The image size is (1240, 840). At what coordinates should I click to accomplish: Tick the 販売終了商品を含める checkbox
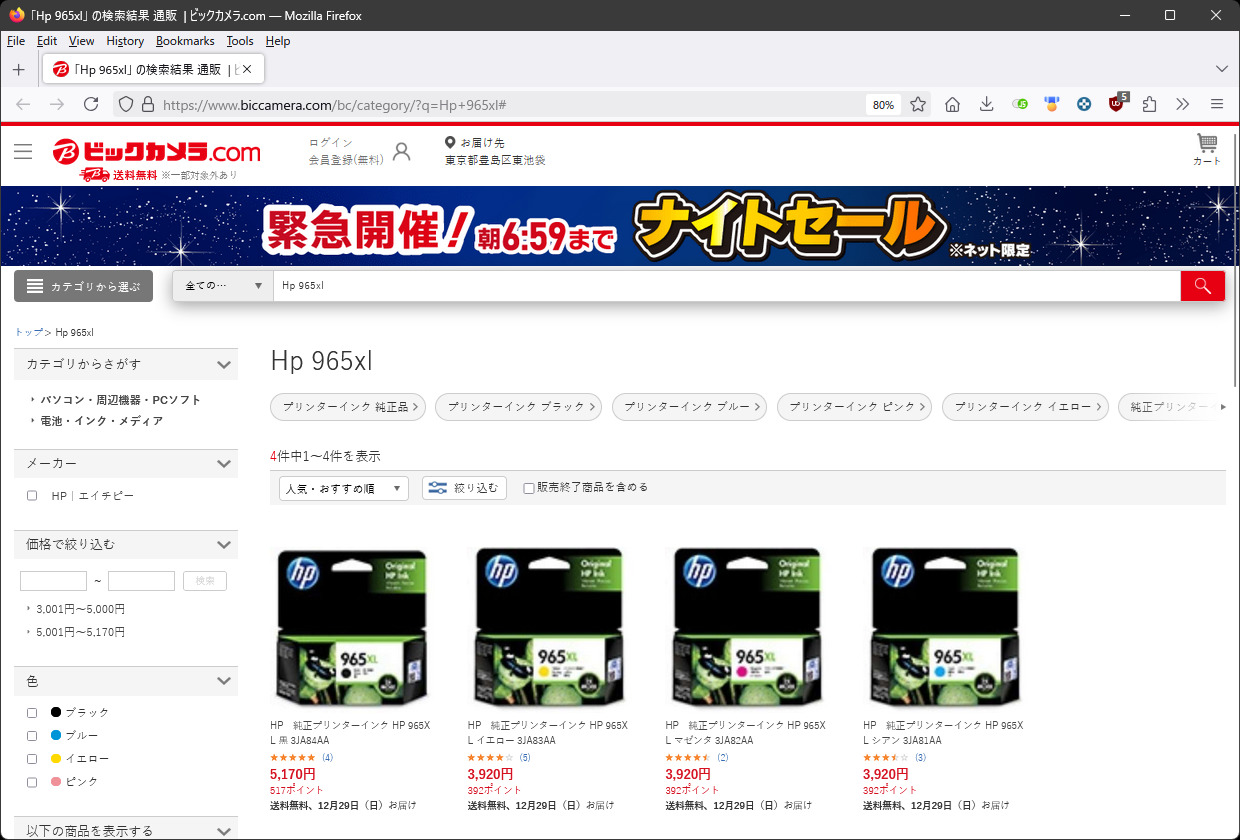pyautogui.click(x=529, y=488)
